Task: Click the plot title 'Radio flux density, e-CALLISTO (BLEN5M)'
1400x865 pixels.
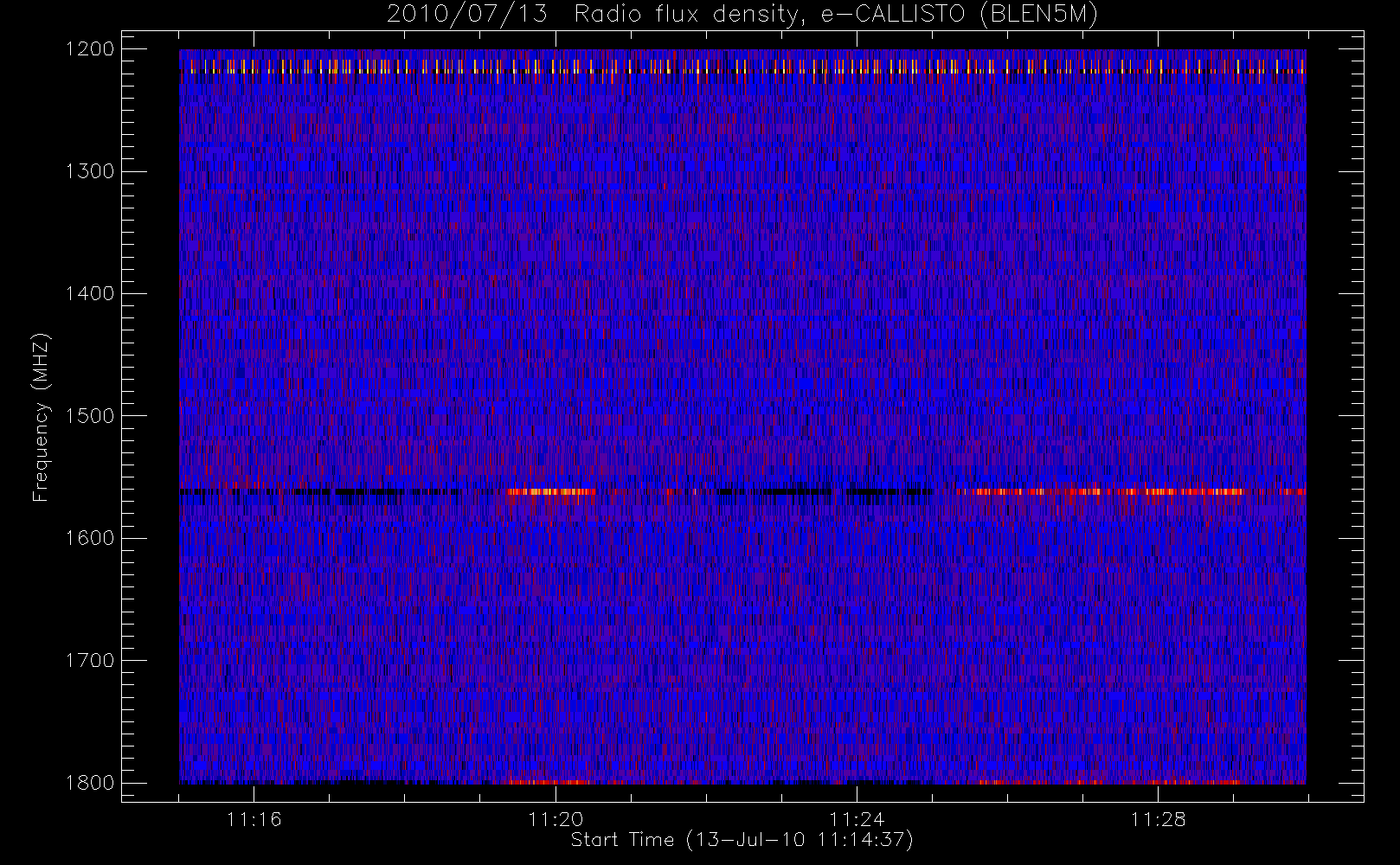Action: click(836, 15)
